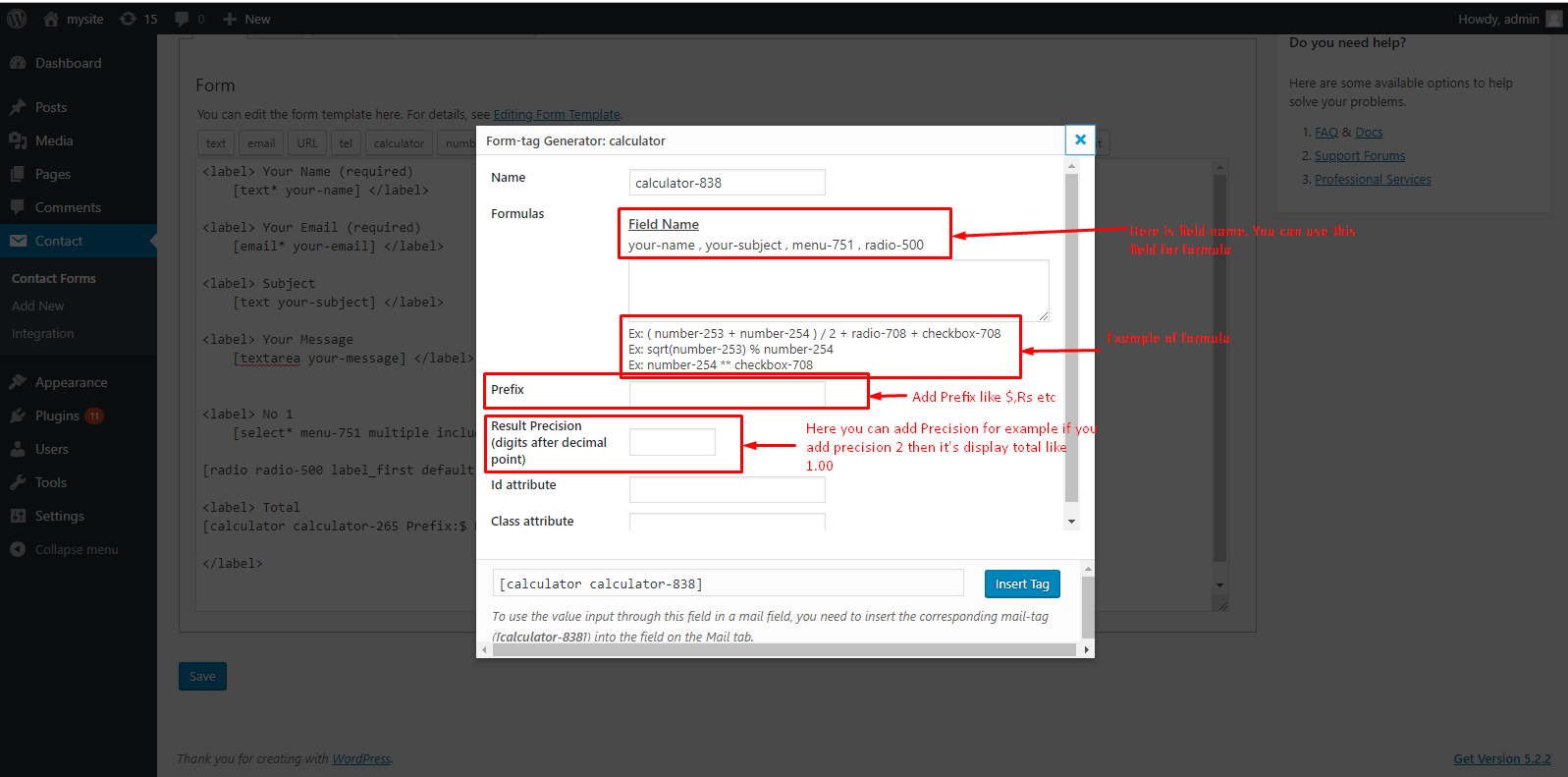The height and width of the screenshot is (777, 1568).
Task: Open the Professional Services link
Action: 1373,179
